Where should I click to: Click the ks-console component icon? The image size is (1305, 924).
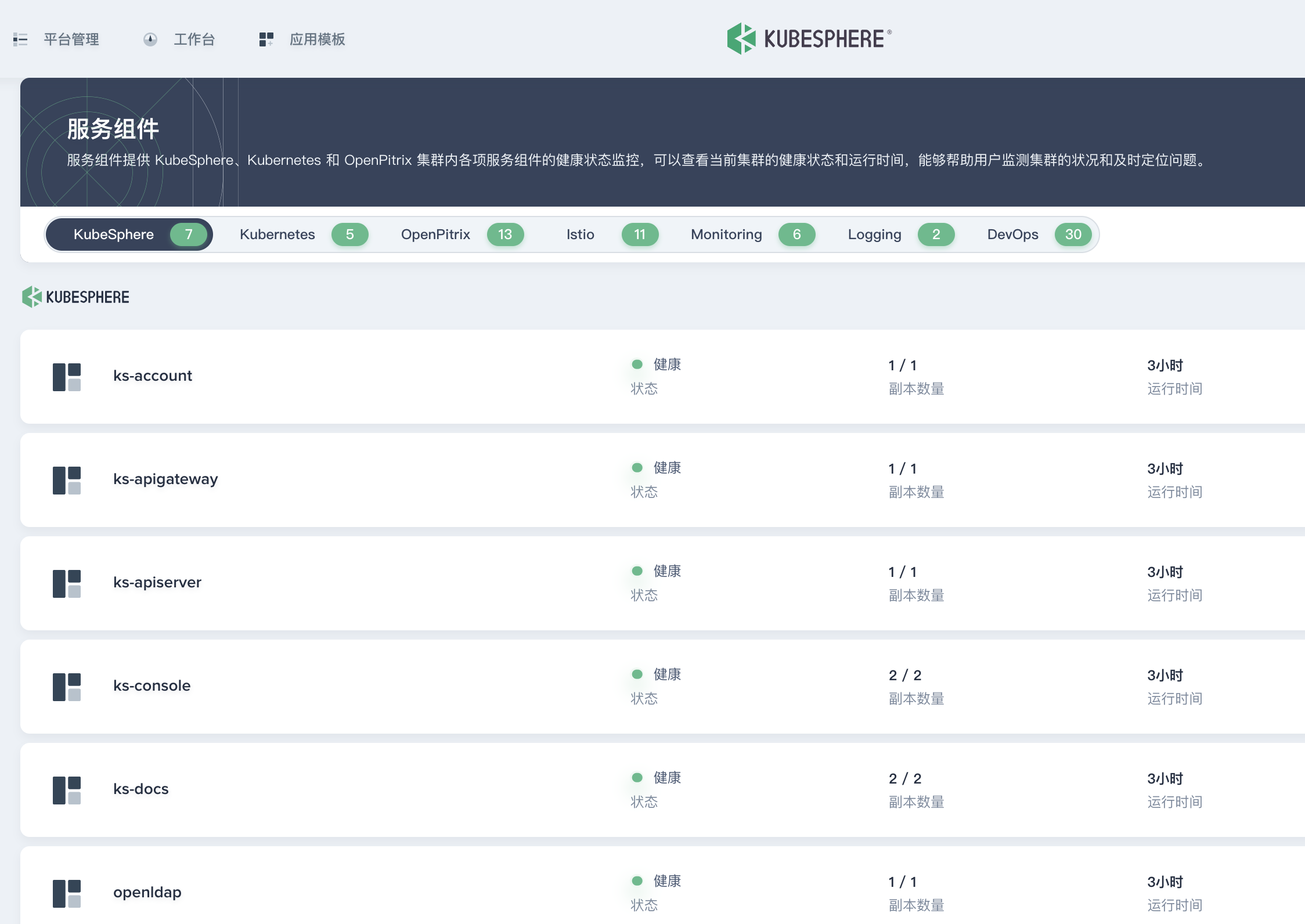pyautogui.click(x=67, y=687)
